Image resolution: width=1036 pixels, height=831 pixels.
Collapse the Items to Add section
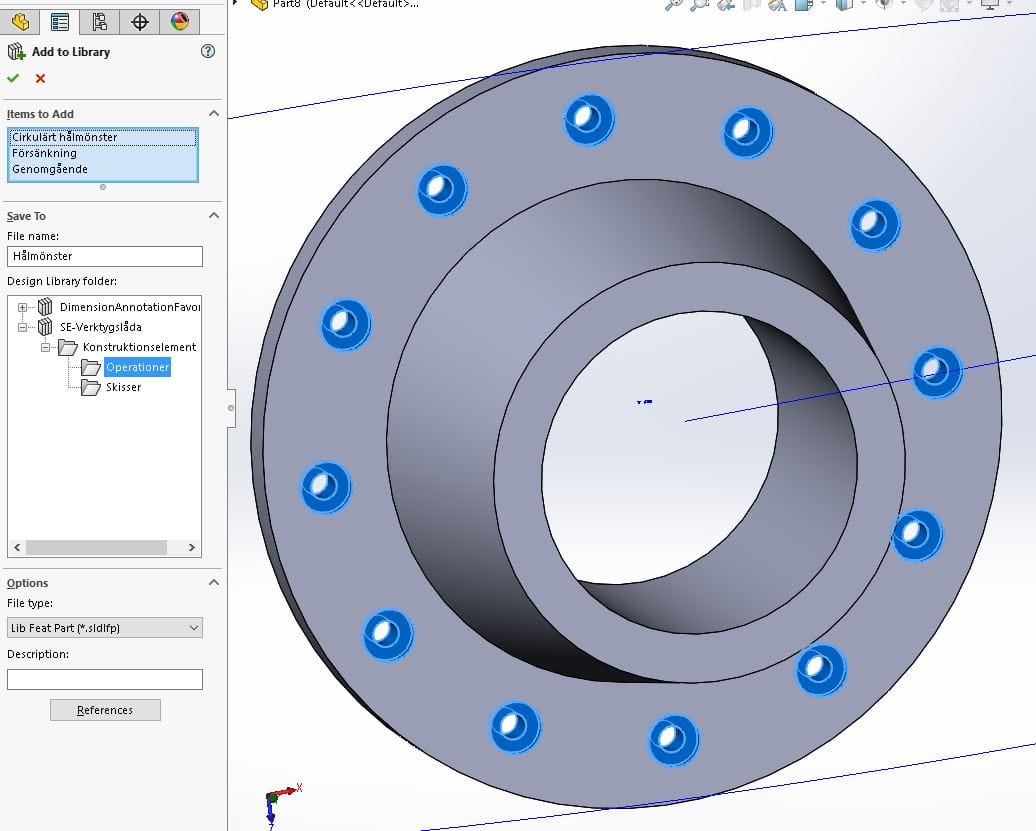tap(213, 114)
